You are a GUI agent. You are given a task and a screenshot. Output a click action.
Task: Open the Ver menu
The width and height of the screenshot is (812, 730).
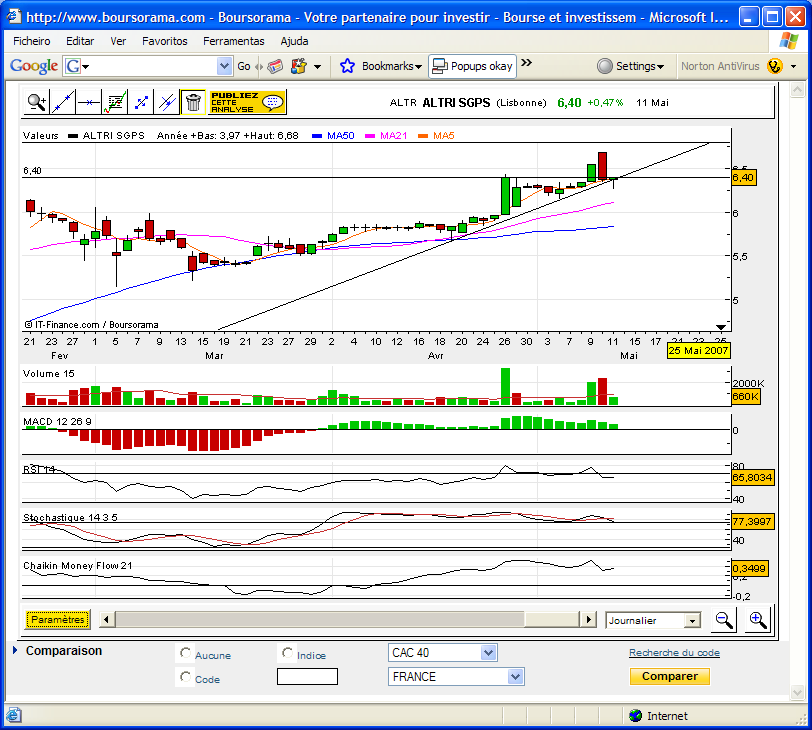pyautogui.click(x=118, y=41)
